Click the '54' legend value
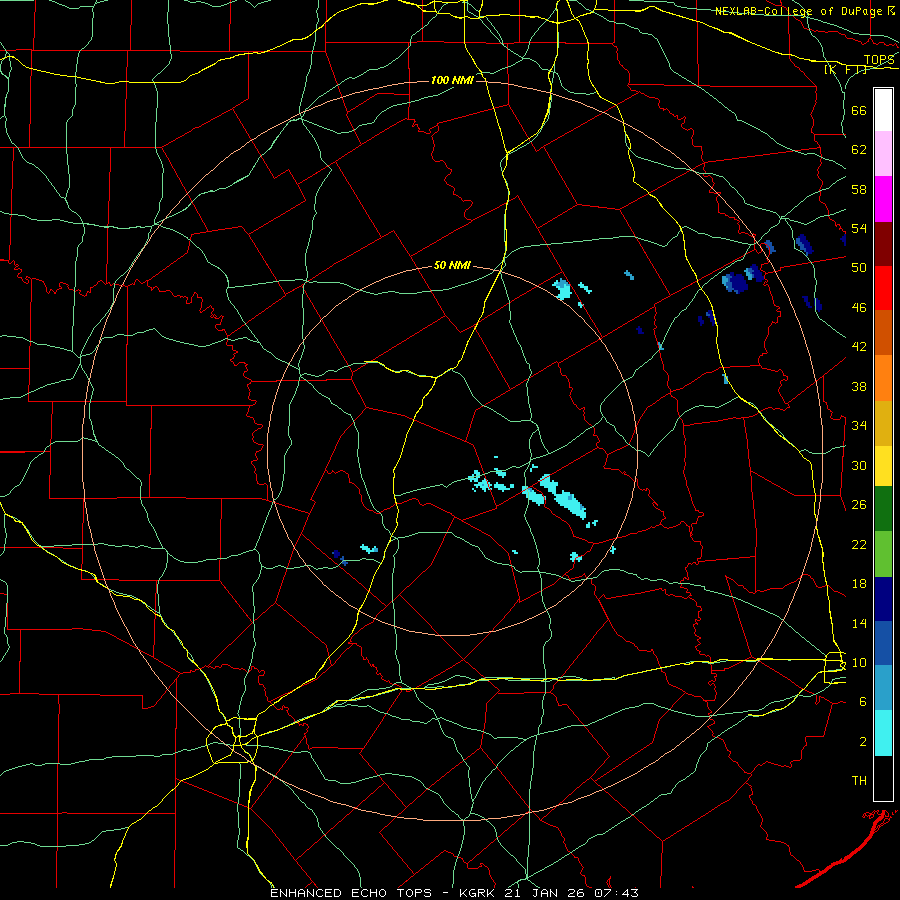This screenshot has height=900, width=900. (859, 228)
